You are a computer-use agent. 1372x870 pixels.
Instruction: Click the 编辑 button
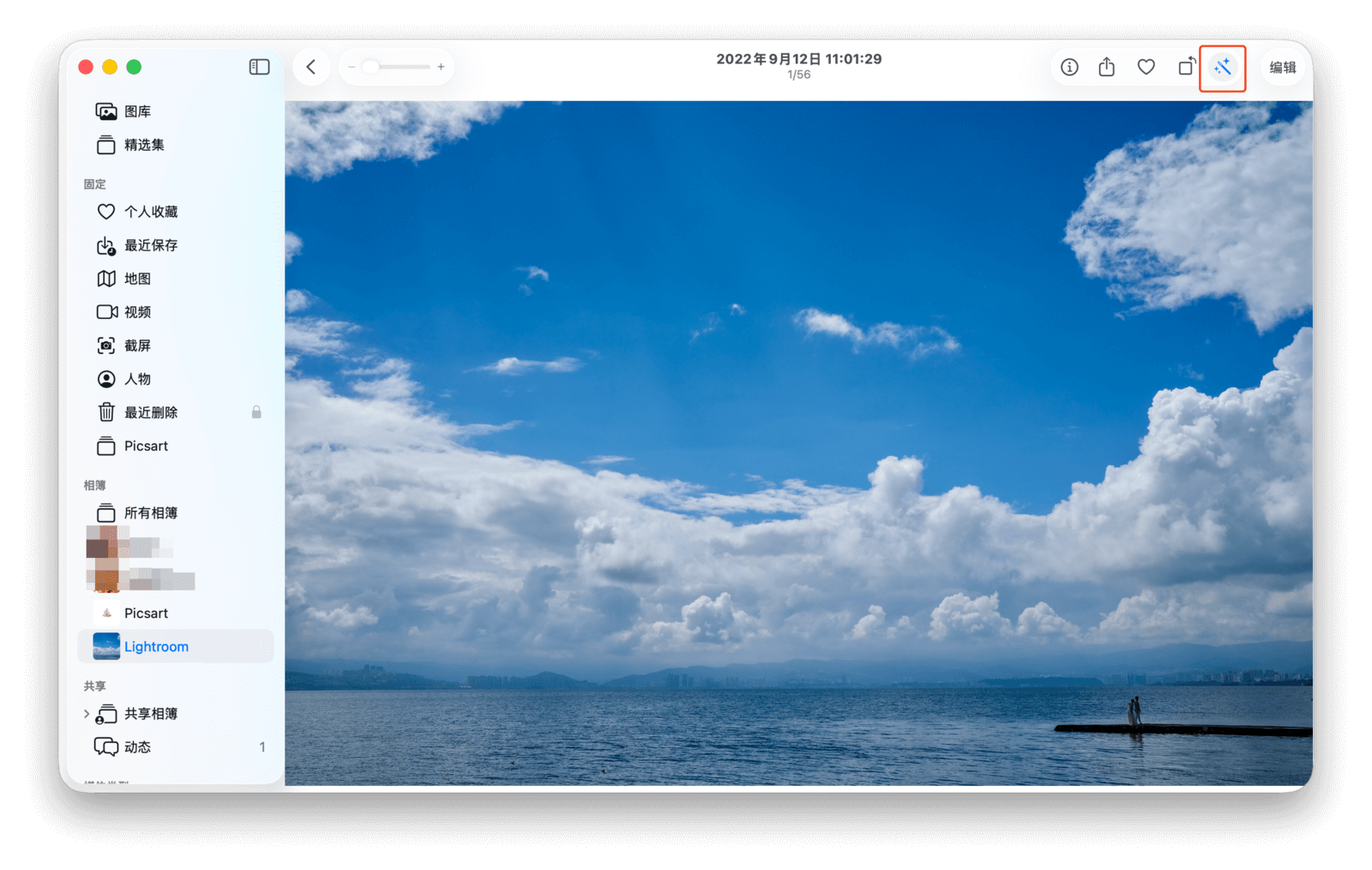coord(1283,67)
